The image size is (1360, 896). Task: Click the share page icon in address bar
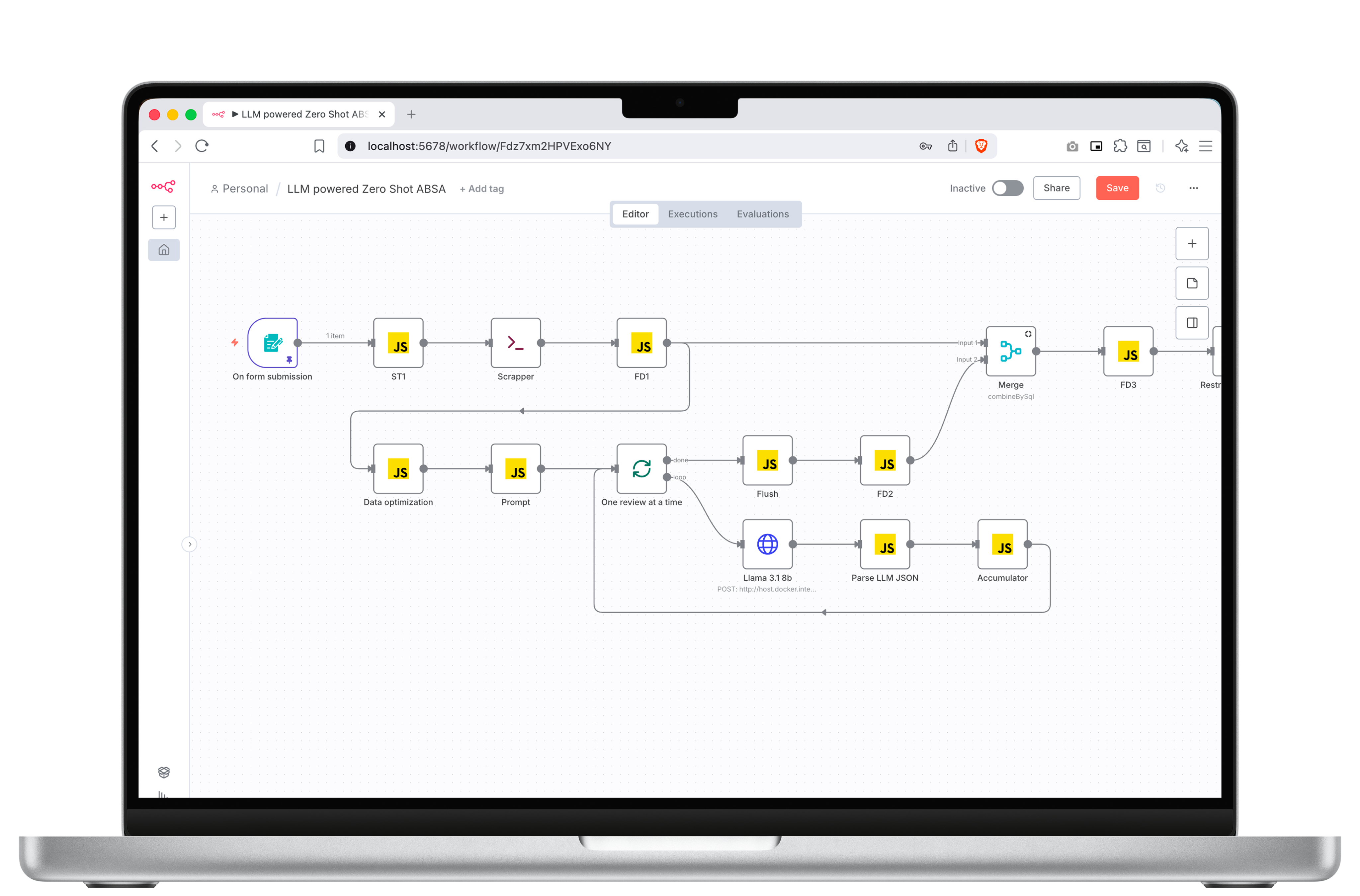pyautogui.click(x=953, y=146)
